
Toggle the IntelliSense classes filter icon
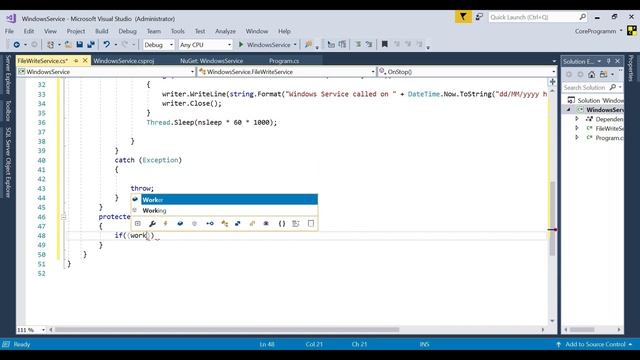224,223
